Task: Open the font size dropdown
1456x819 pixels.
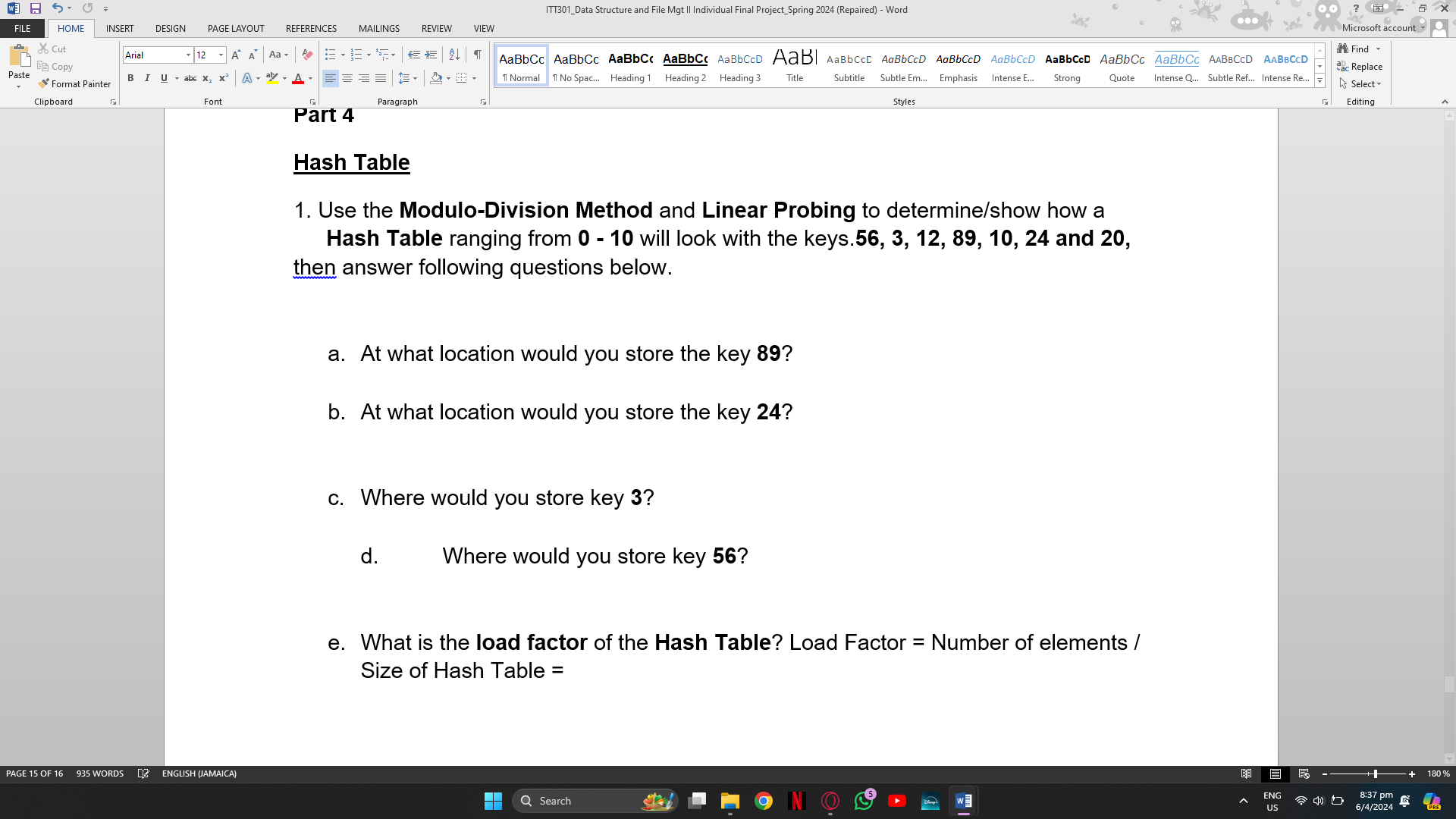Action: 220,55
